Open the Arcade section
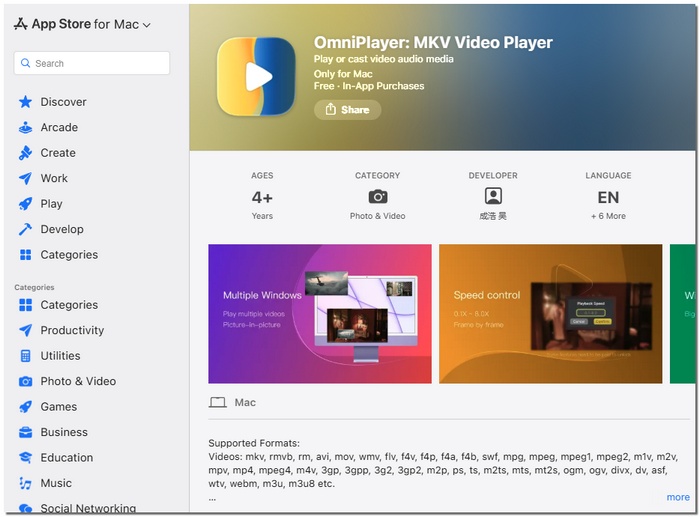 tap(59, 127)
